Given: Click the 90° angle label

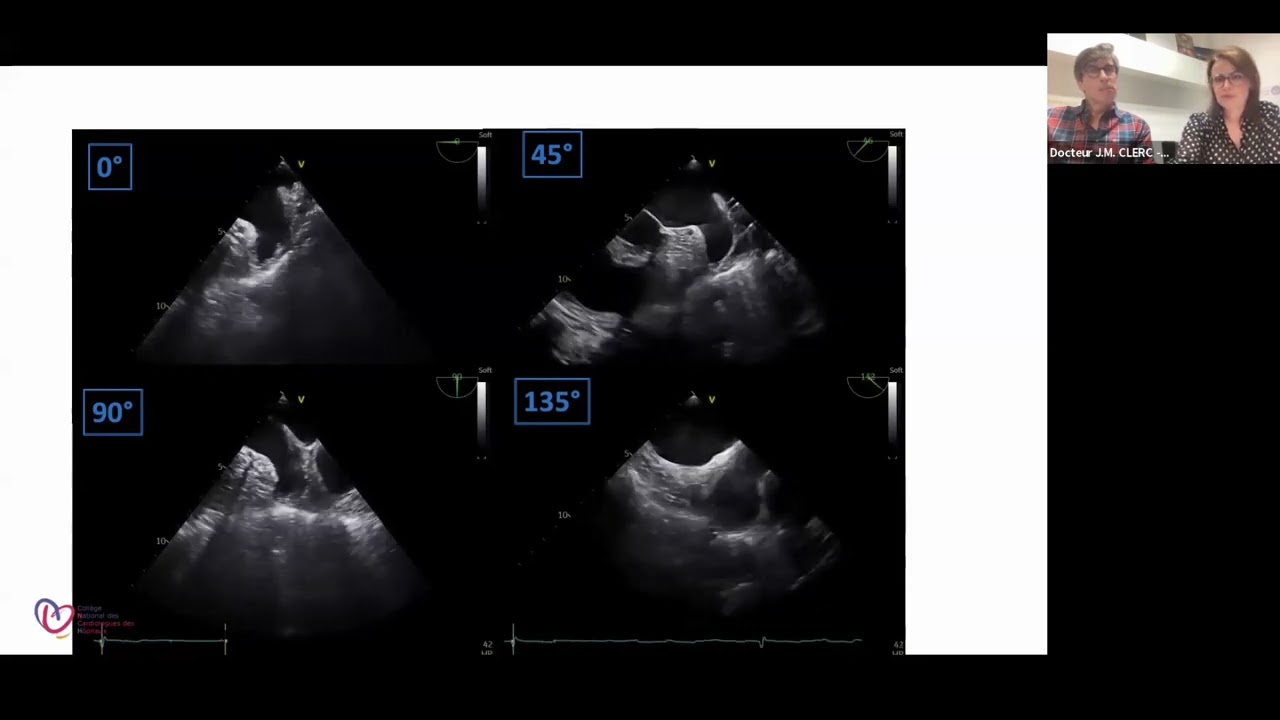Looking at the screenshot, I should coord(113,412).
